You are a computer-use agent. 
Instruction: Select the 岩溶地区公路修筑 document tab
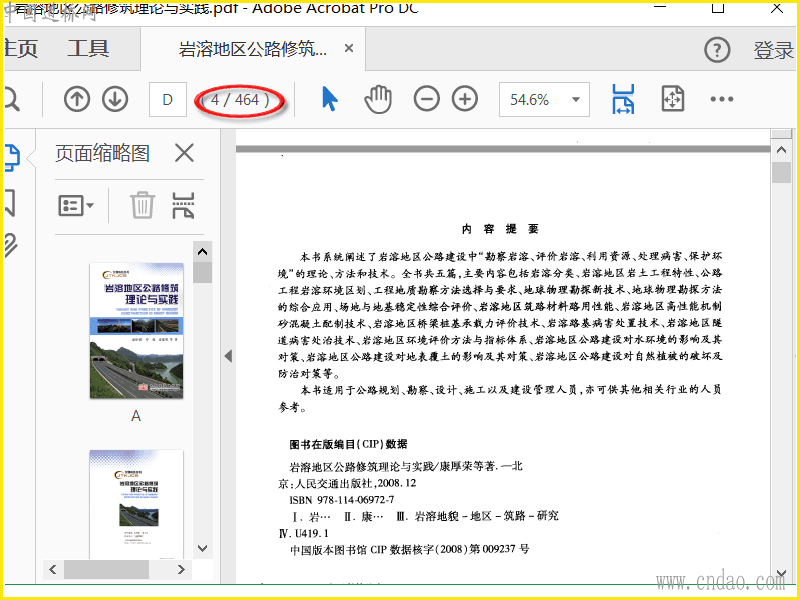click(252, 49)
